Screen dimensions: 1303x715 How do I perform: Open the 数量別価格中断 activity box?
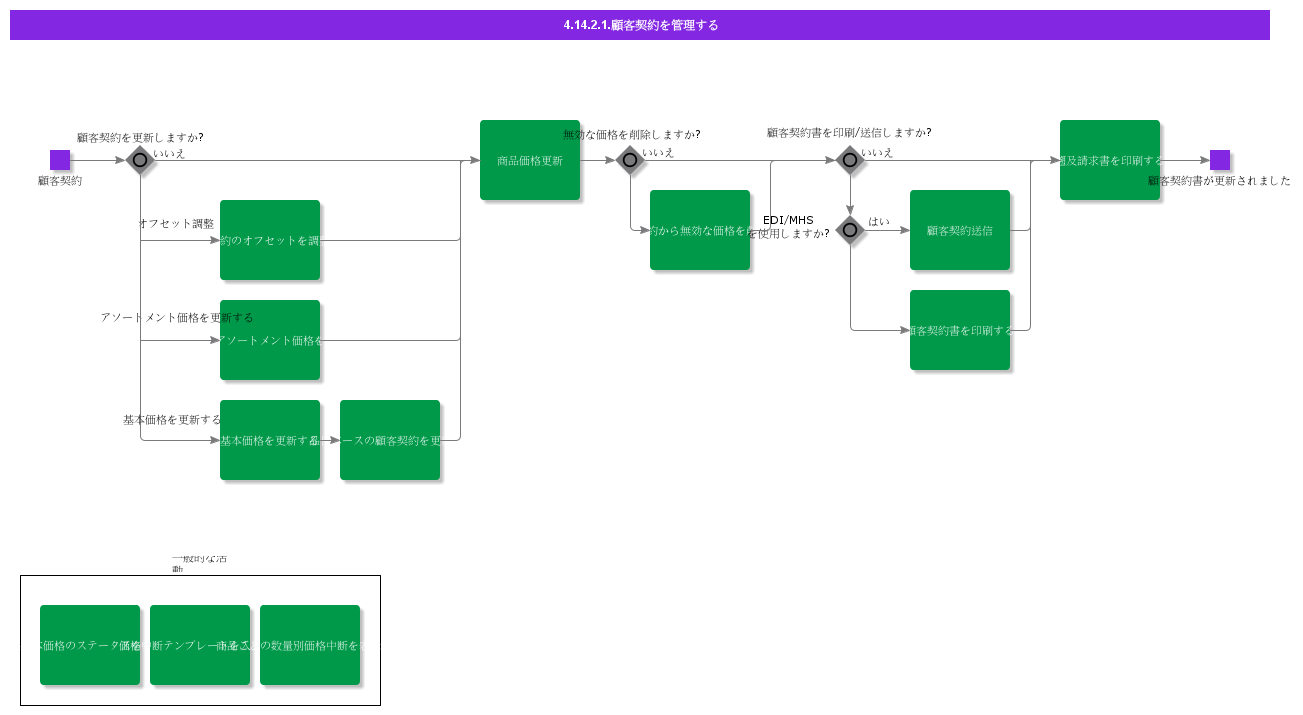coord(310,645)
